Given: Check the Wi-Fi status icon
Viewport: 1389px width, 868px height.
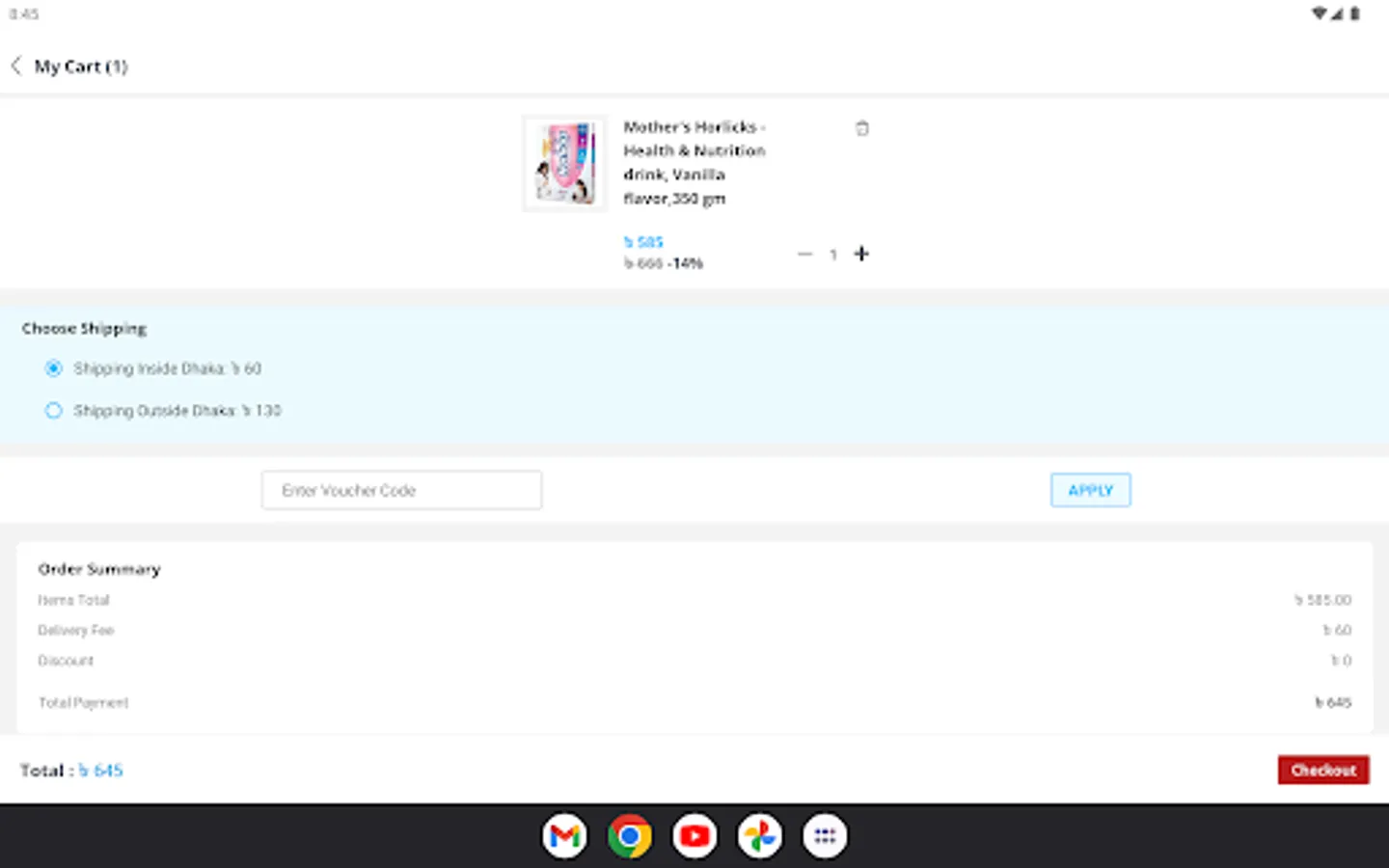Looking at the screenshot, I should (x=1319, y=14).
